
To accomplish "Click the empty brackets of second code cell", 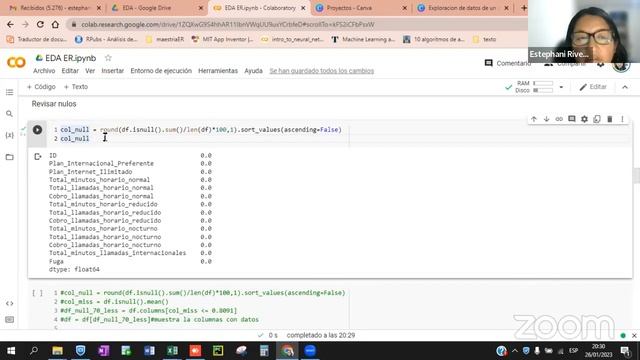I will (x=38, y=293).
